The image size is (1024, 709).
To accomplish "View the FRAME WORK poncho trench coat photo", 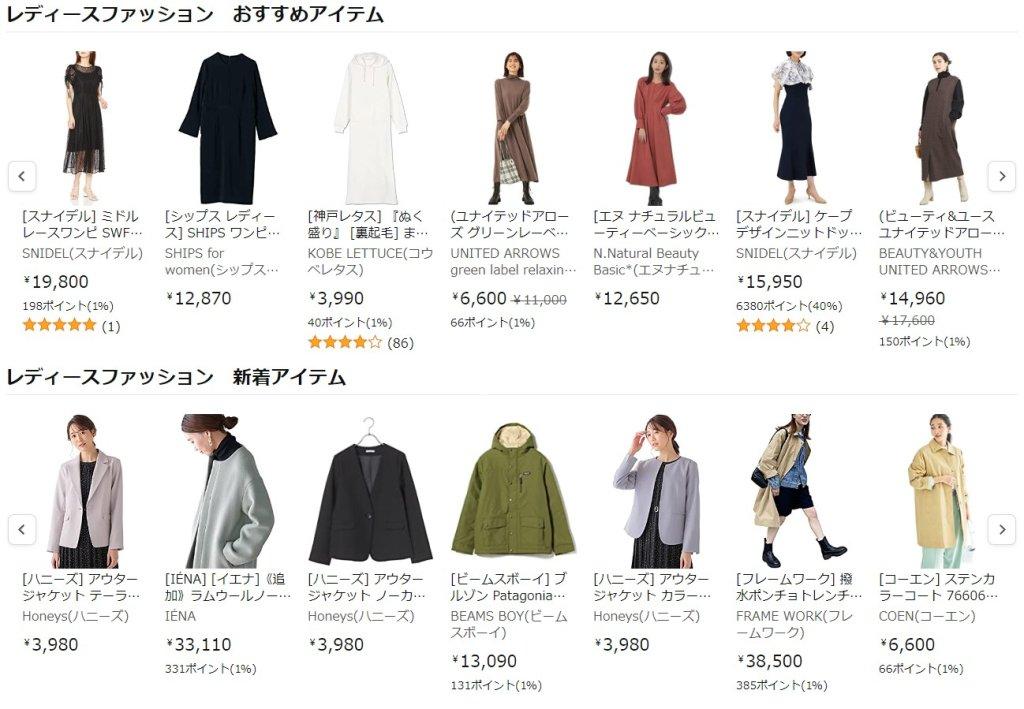I will [798, 491].
